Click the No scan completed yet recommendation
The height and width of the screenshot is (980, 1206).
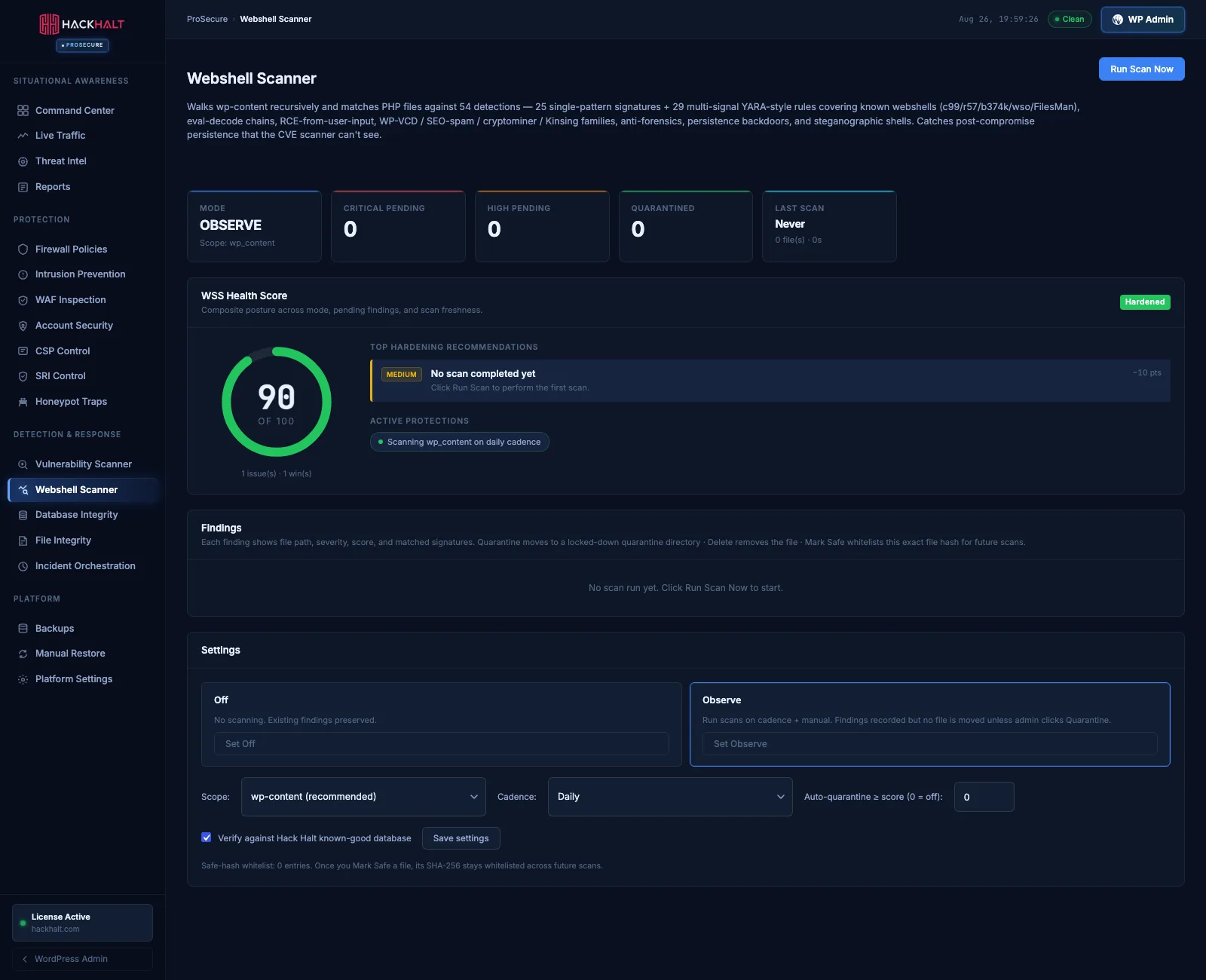[770, 381]
